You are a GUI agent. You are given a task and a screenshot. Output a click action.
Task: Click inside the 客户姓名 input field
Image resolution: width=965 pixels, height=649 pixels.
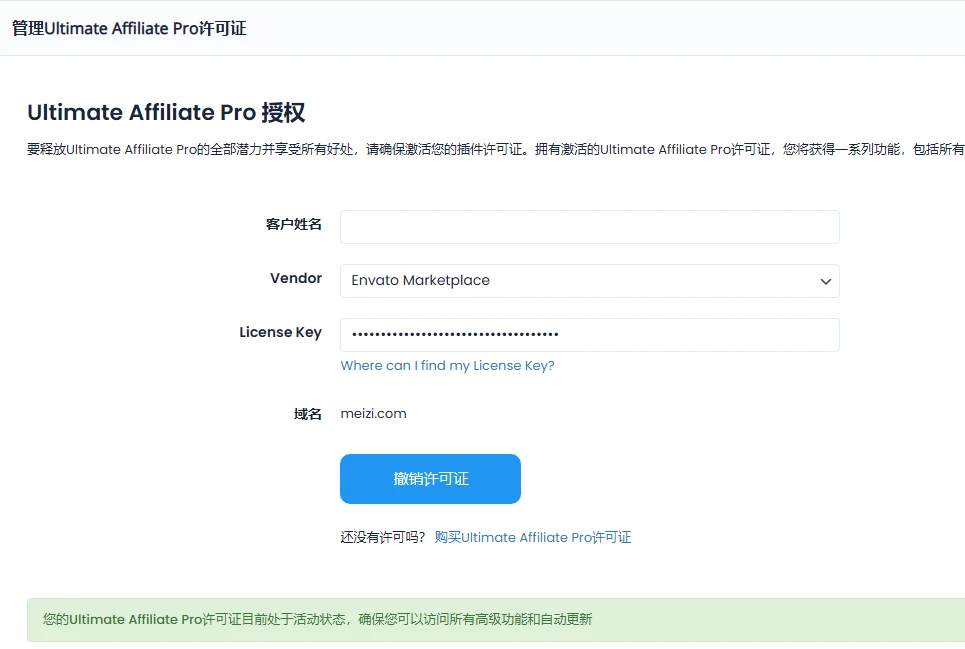coord(589,227)
